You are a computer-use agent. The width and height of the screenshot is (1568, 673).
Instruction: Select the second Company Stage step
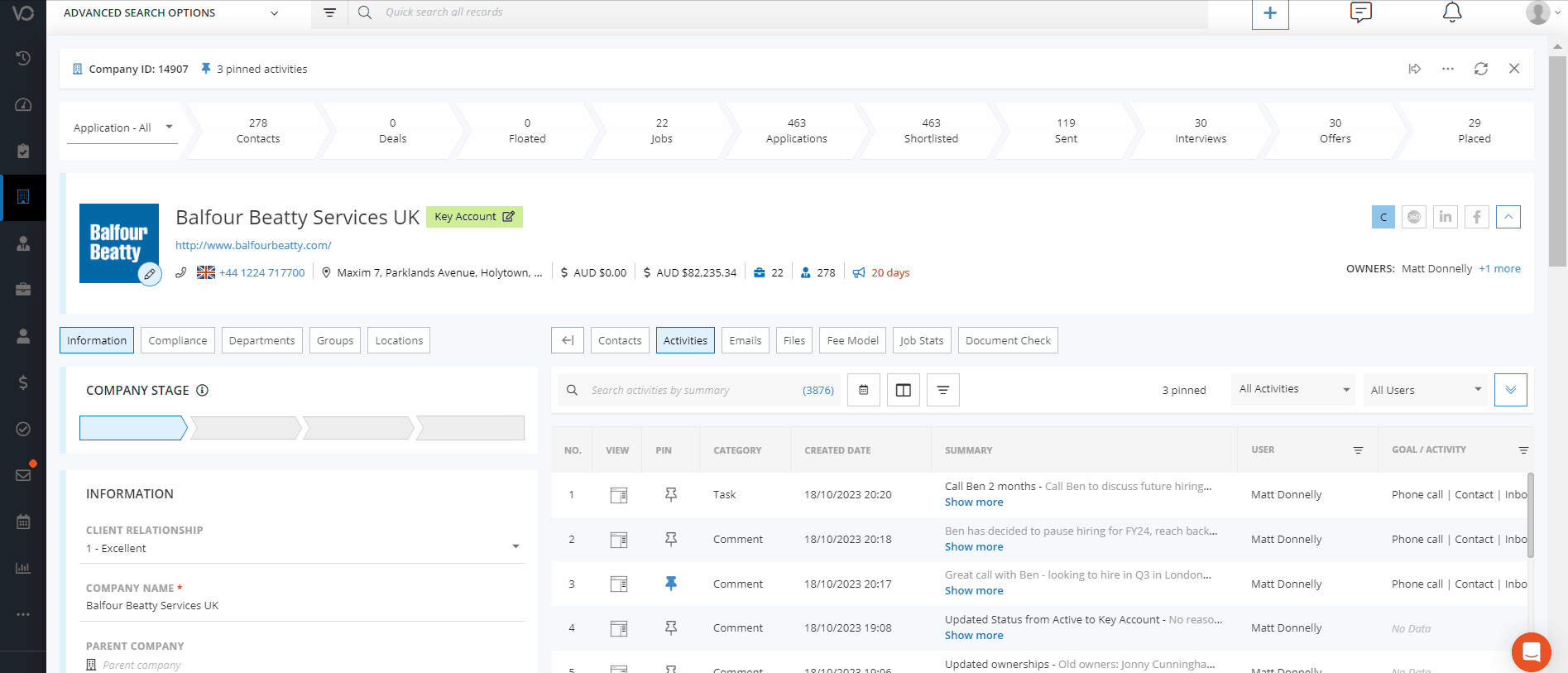click(246, 428)
